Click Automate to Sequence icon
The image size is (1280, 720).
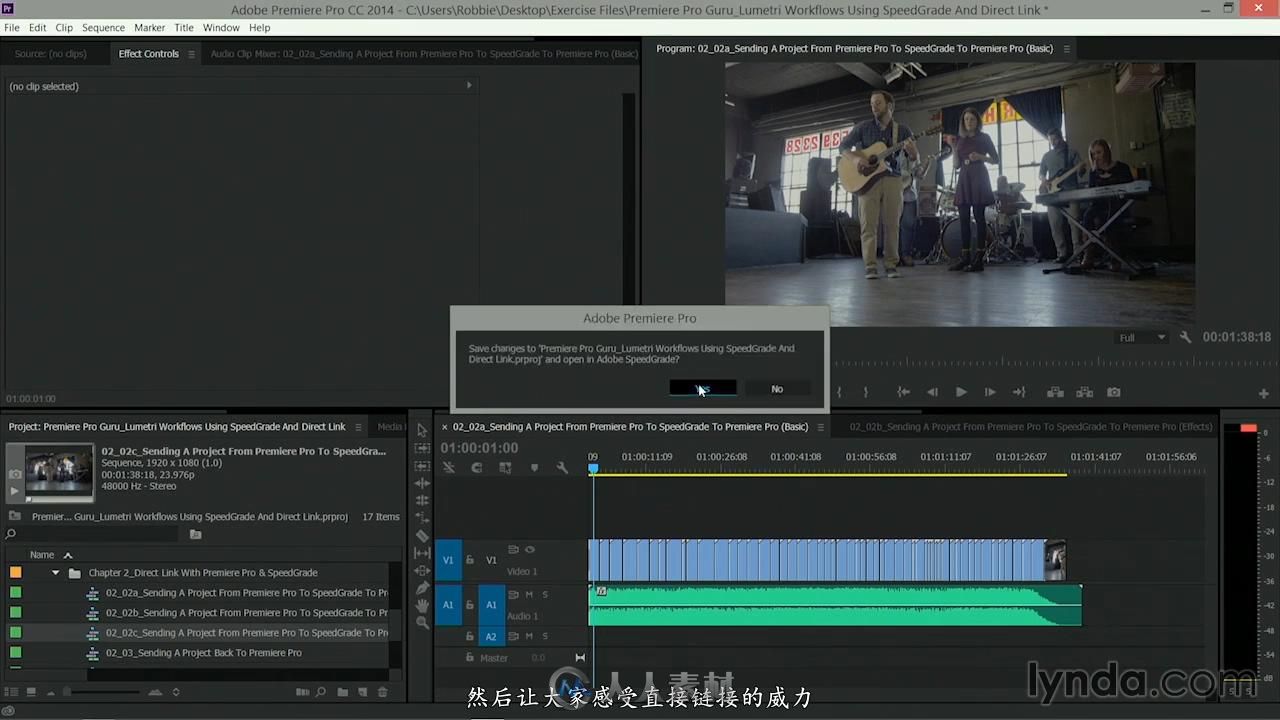point(302,692)
